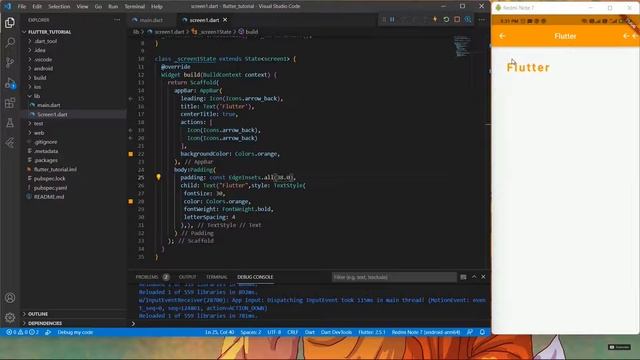Screen dimensions: 640x360
Task: Click the editor minimap
Action: point(462,46)
